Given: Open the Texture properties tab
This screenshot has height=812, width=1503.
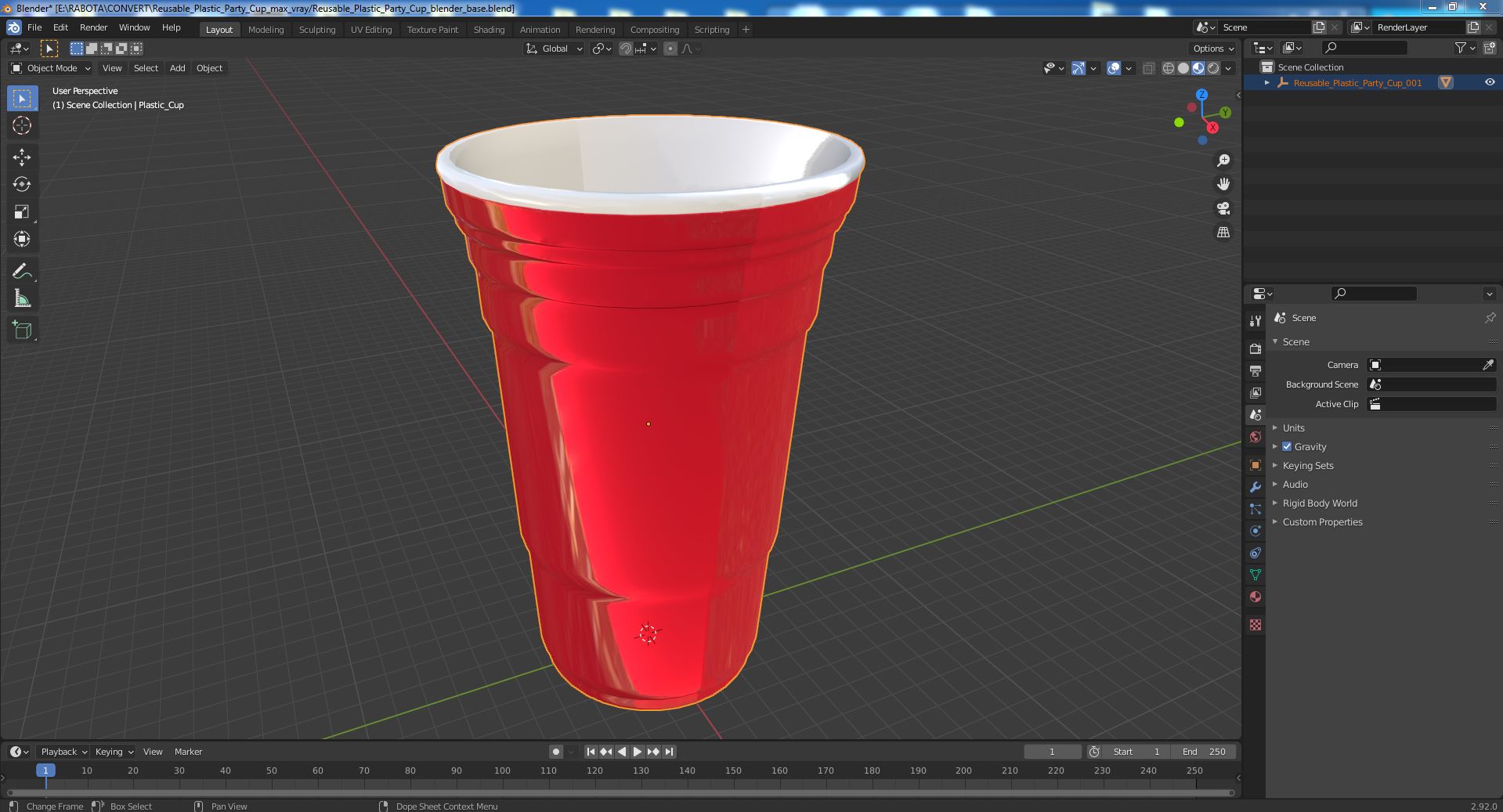Looking at the screenshot, I should (x=1256, y=625).
